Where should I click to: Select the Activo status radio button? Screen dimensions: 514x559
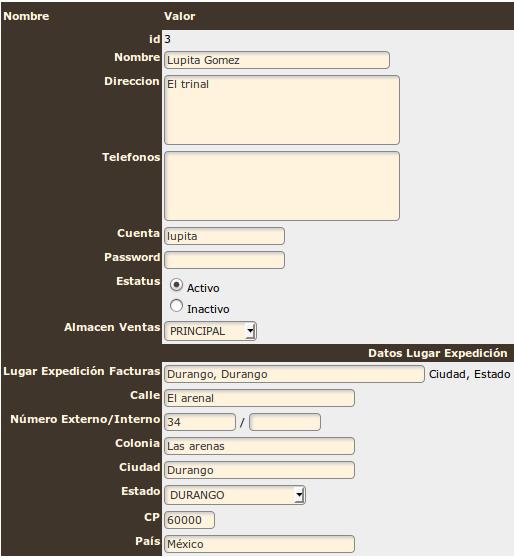click(176, 285)
